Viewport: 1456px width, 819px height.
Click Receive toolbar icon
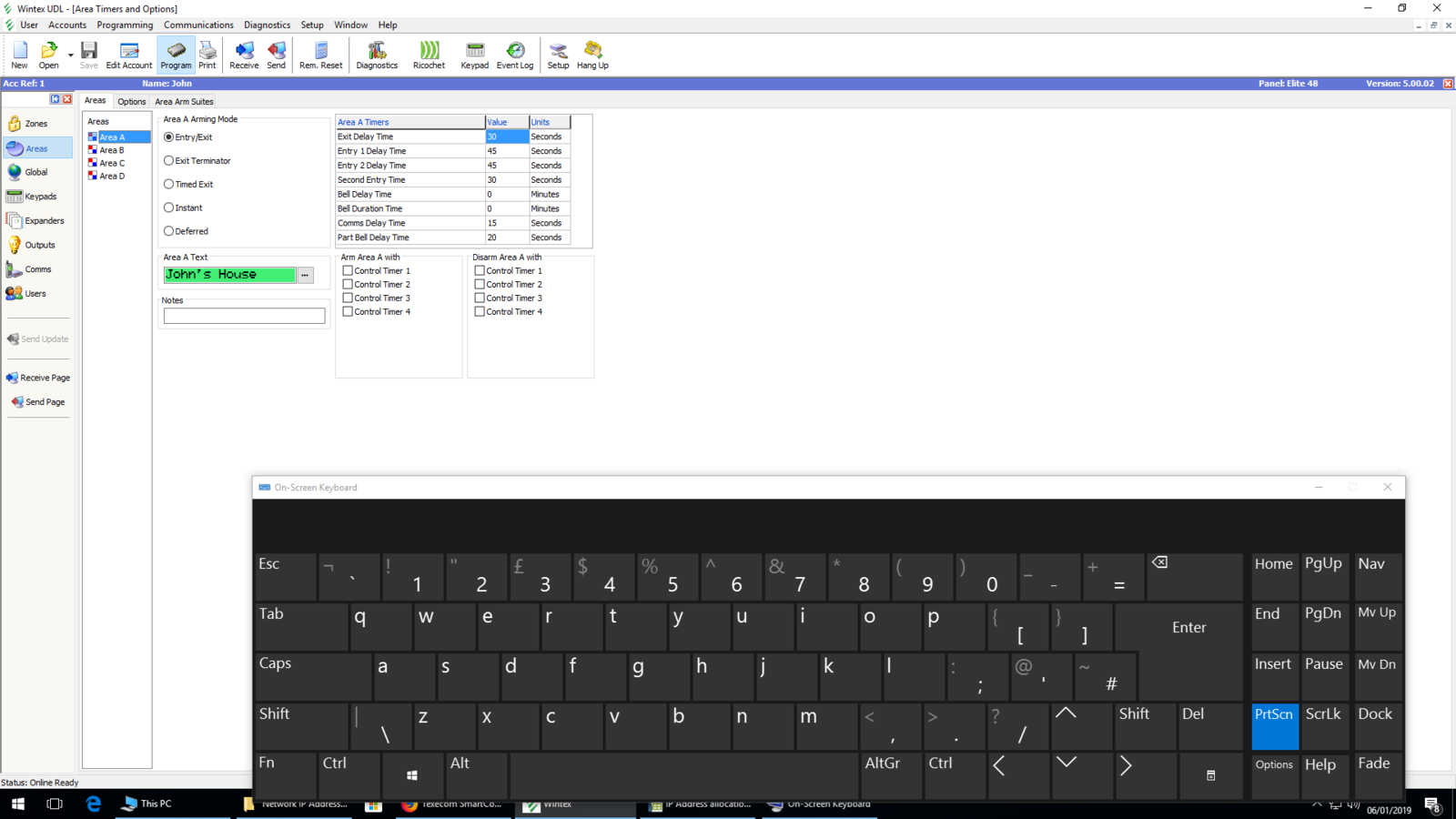(x=244, y=55)
